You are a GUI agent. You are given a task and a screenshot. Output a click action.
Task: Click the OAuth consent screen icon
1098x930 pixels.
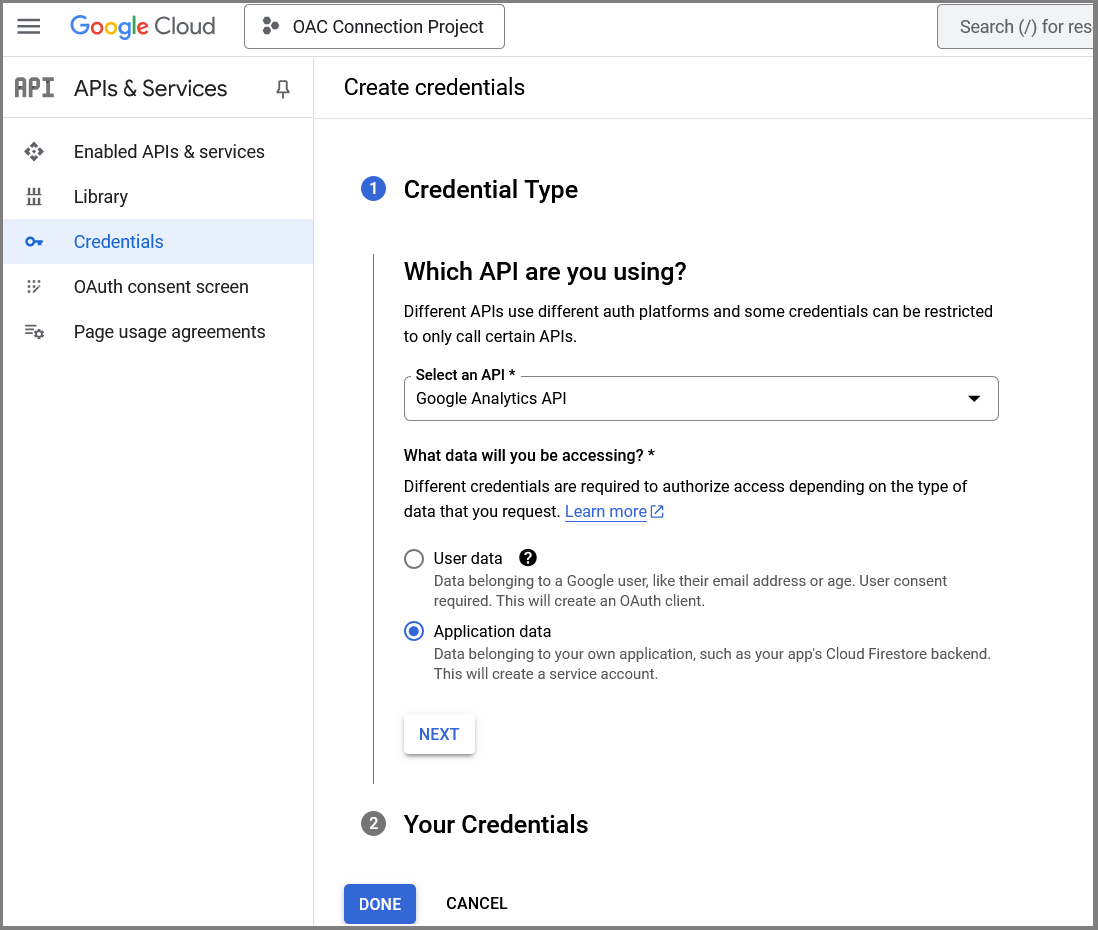pos(33,286)
